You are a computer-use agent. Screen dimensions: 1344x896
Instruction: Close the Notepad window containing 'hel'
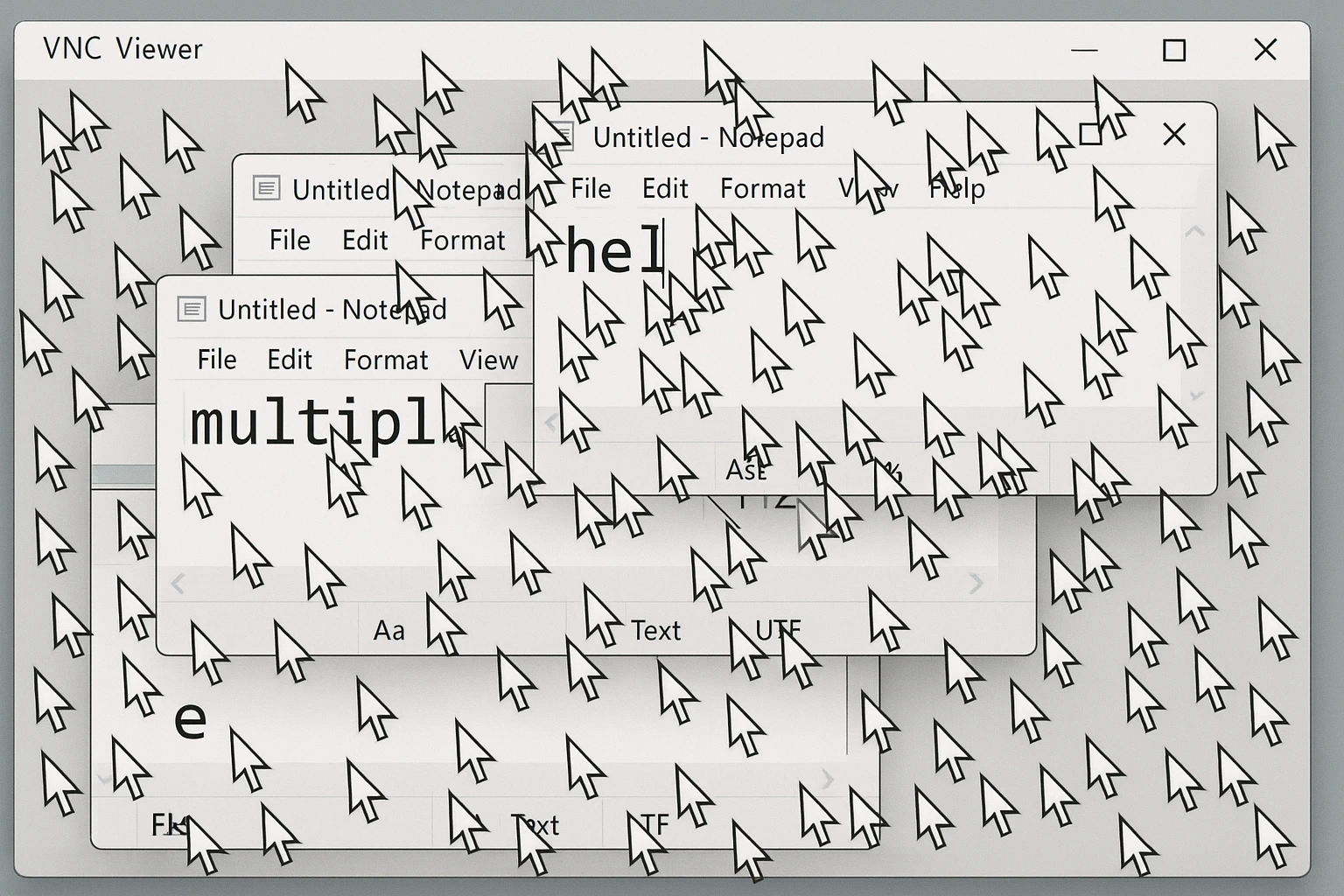point(1174,135)
